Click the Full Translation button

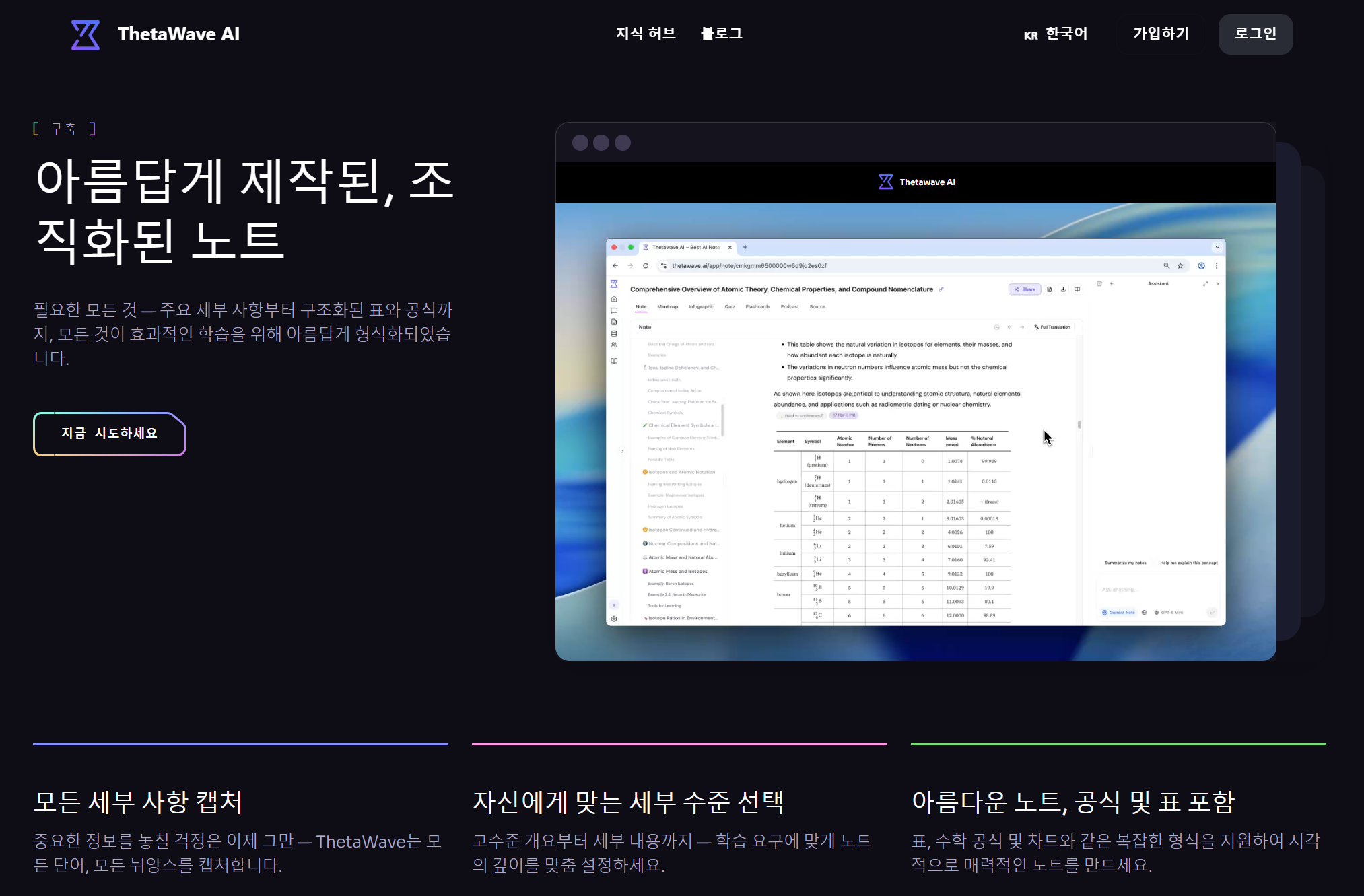(1052, 327)
